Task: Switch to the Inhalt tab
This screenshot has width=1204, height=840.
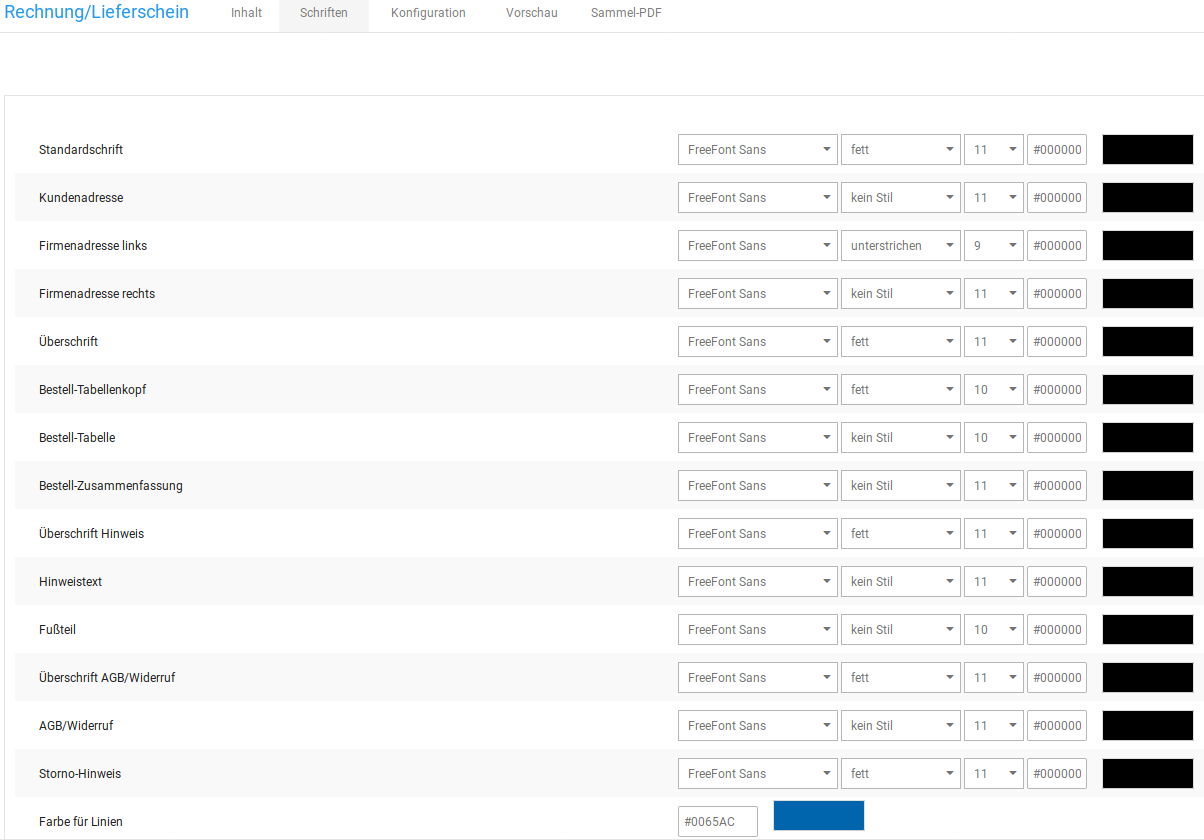Action: [246, 14]
